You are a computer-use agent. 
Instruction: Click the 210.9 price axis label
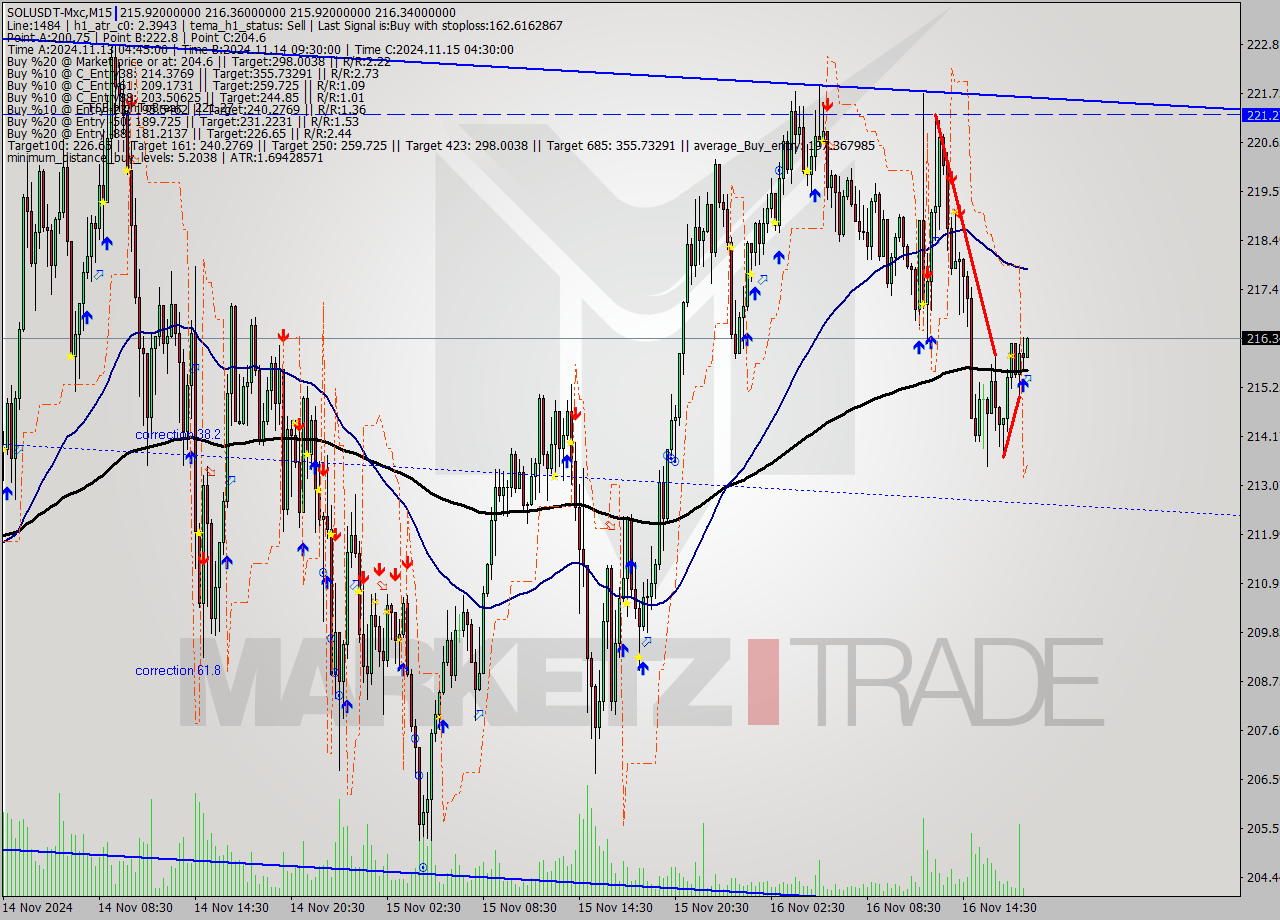(x=1263, y=583)
